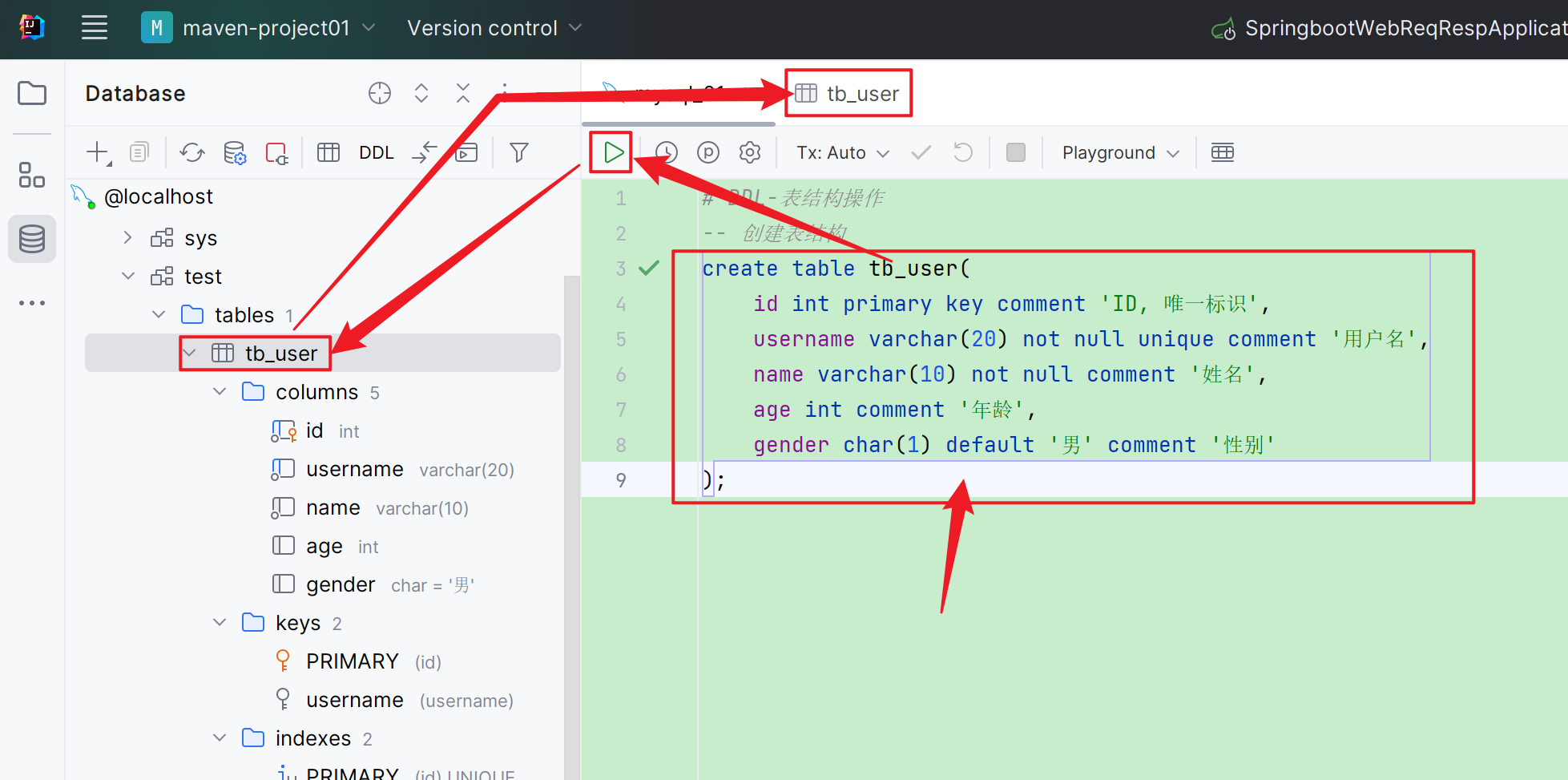Click the Database panel title
Screen dimensions: 1568x780
point(135,94)
